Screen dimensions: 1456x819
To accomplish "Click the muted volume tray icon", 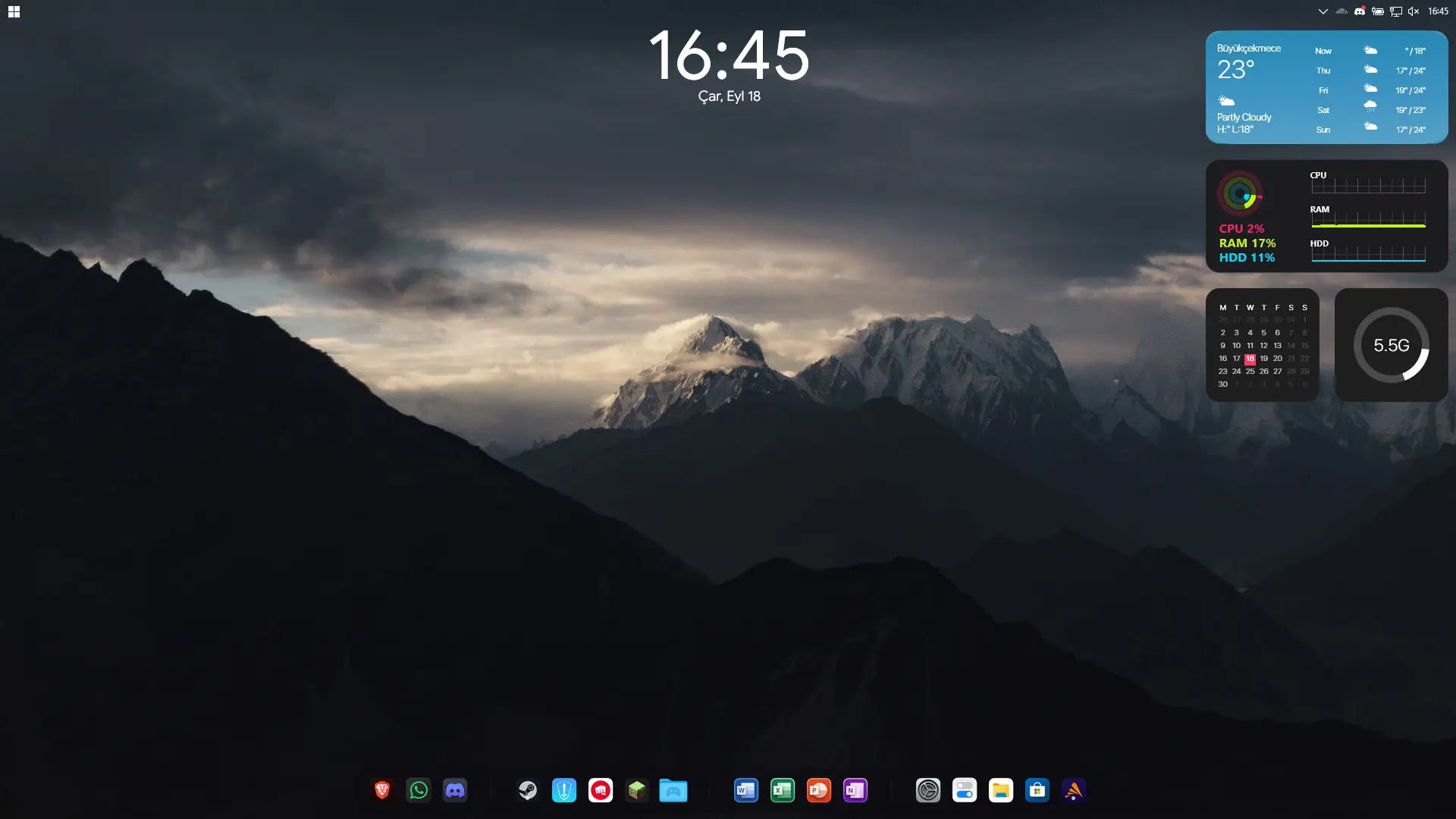I will (x=1414, y=11).
